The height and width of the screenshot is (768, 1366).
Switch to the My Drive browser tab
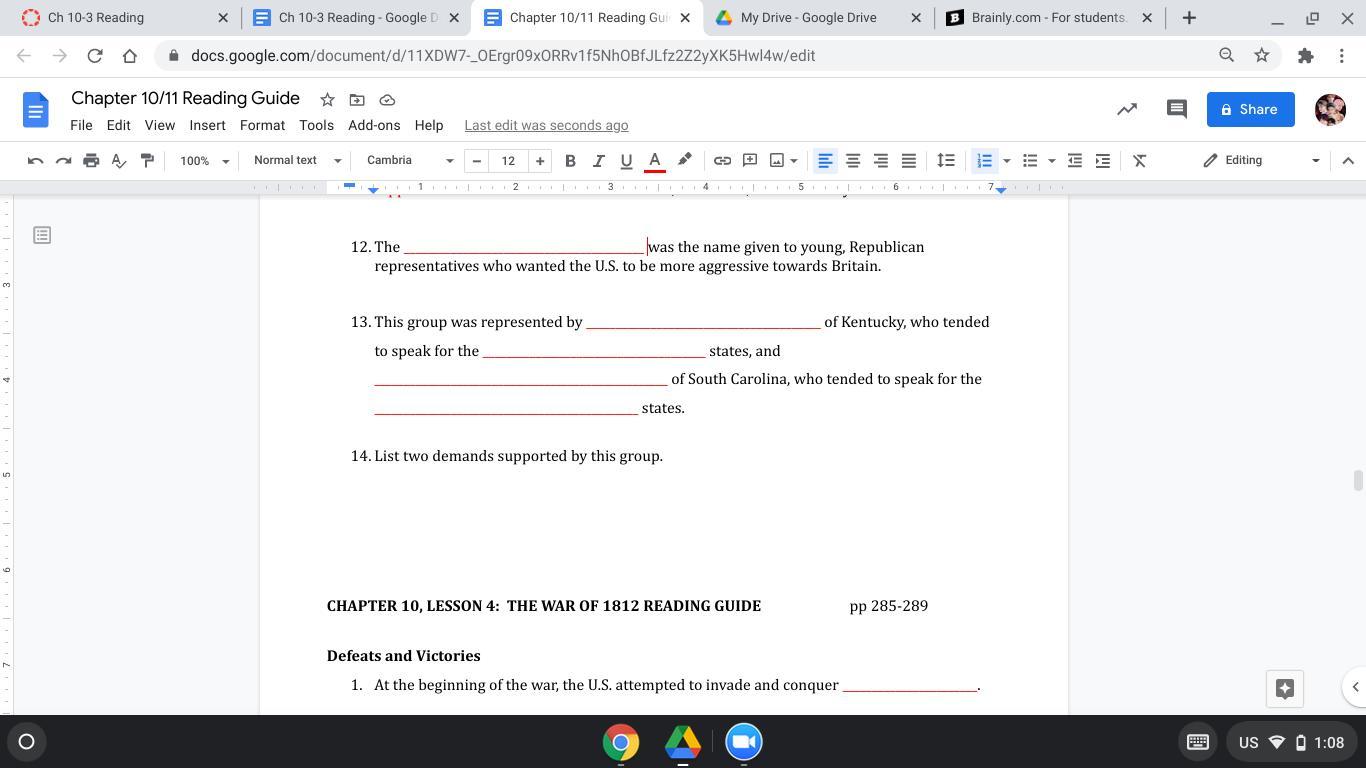point(808,17)
